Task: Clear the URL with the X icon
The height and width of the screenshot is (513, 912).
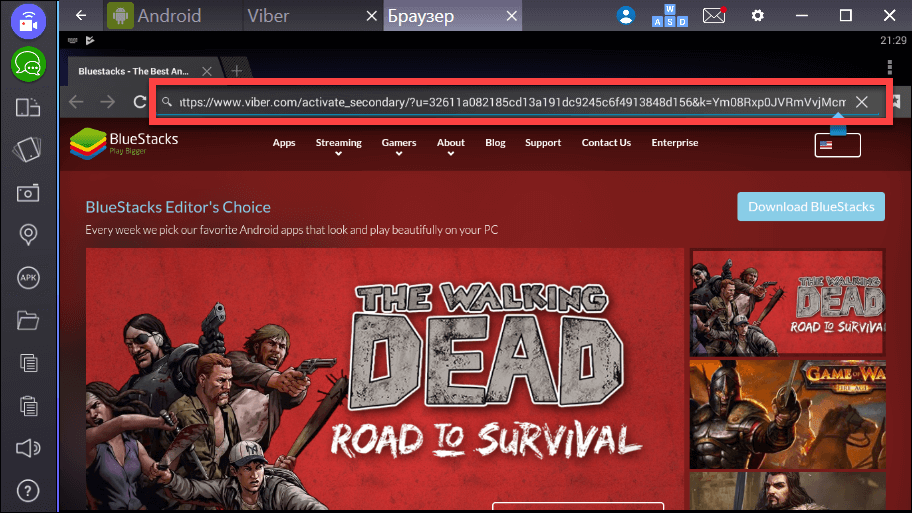Action: [x=862, y=102]
